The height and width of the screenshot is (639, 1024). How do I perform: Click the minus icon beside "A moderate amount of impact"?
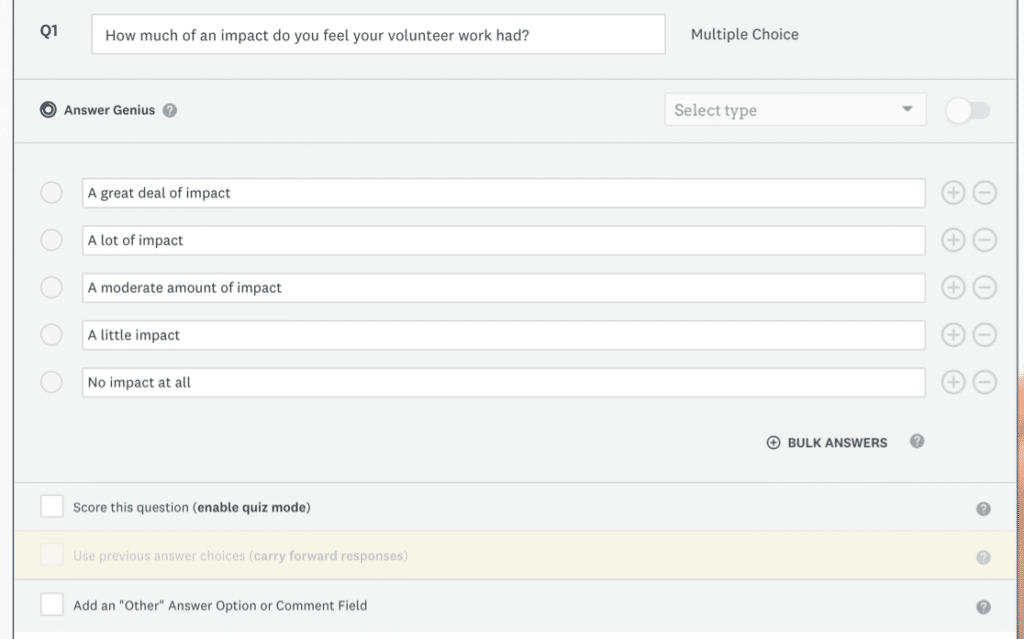click(x=983, y=287)
